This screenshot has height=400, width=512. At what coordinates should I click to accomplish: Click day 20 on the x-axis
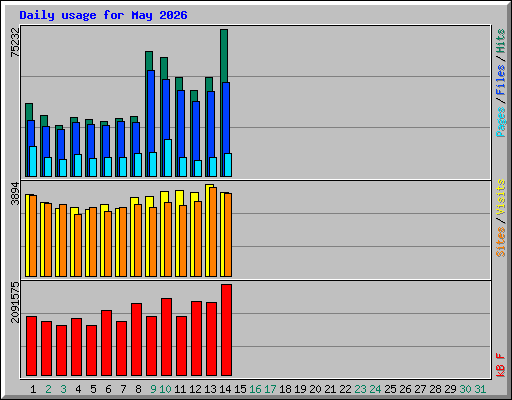315,389
